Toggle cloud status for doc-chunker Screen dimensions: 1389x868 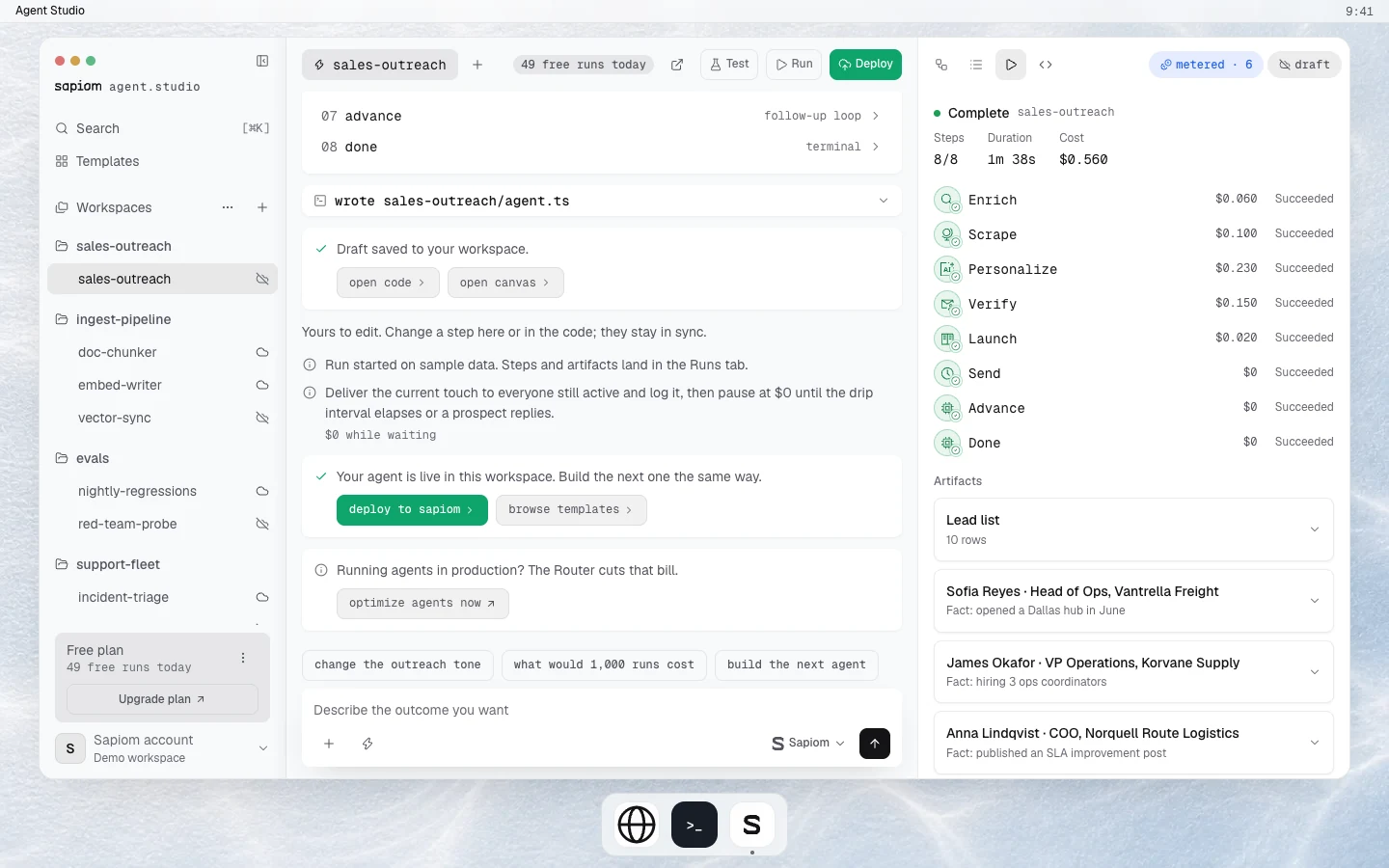pyautogui.click(x=262, y=352)
